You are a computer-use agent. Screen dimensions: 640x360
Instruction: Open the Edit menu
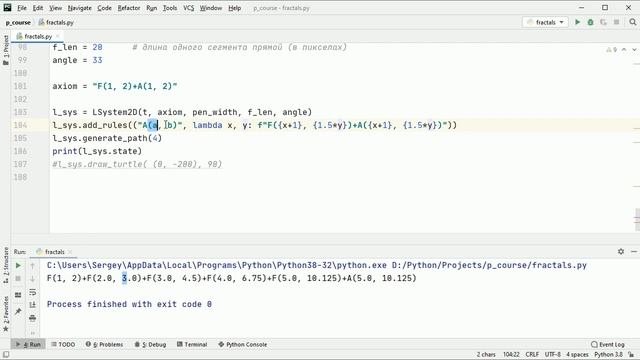(x=38, y=8)
